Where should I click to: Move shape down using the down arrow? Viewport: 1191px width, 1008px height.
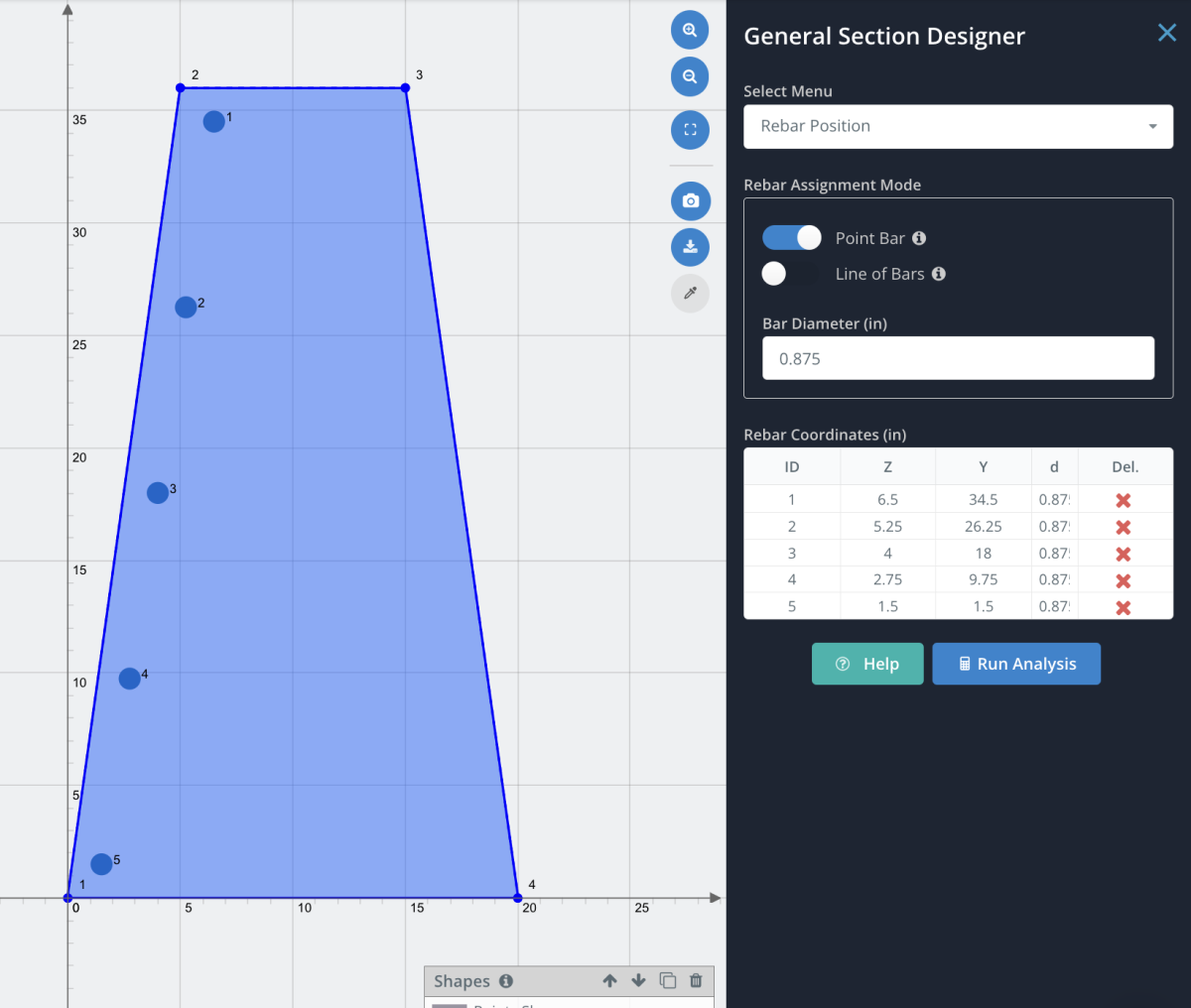pyautogui.click(x=638, y=980)
